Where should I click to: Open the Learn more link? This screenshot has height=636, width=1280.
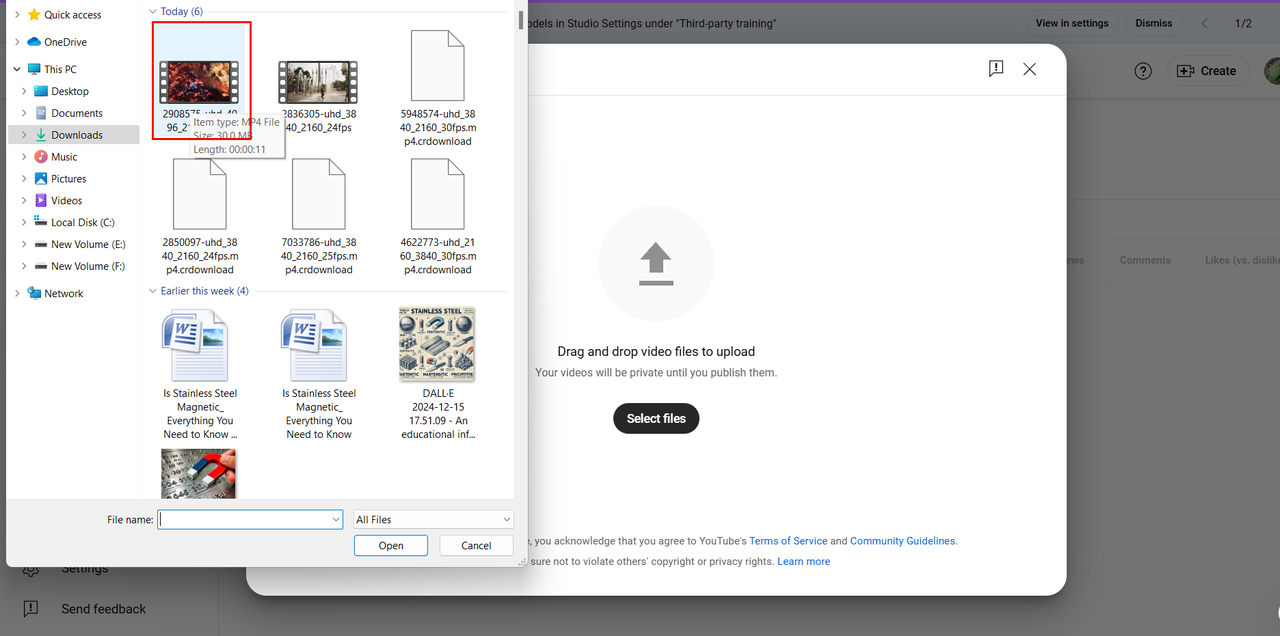pos(804,562)
